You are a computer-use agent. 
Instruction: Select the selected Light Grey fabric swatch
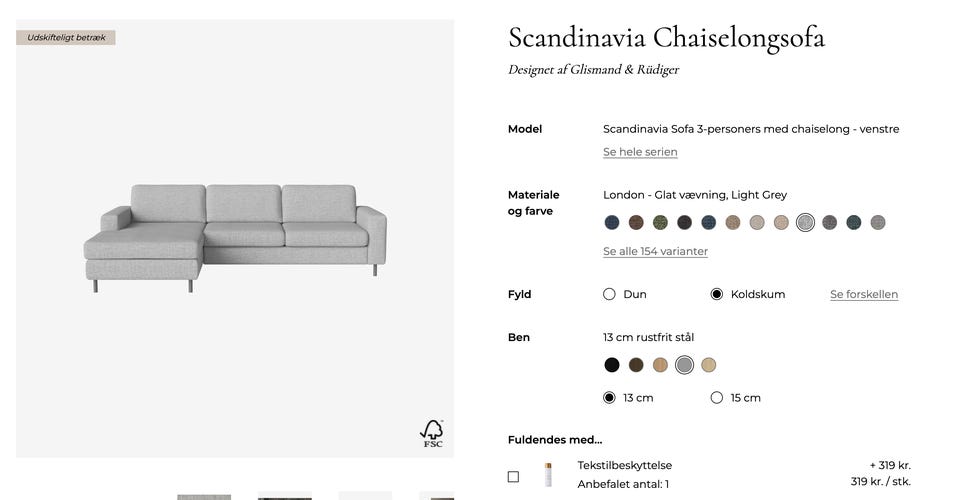tap(805, 223)
